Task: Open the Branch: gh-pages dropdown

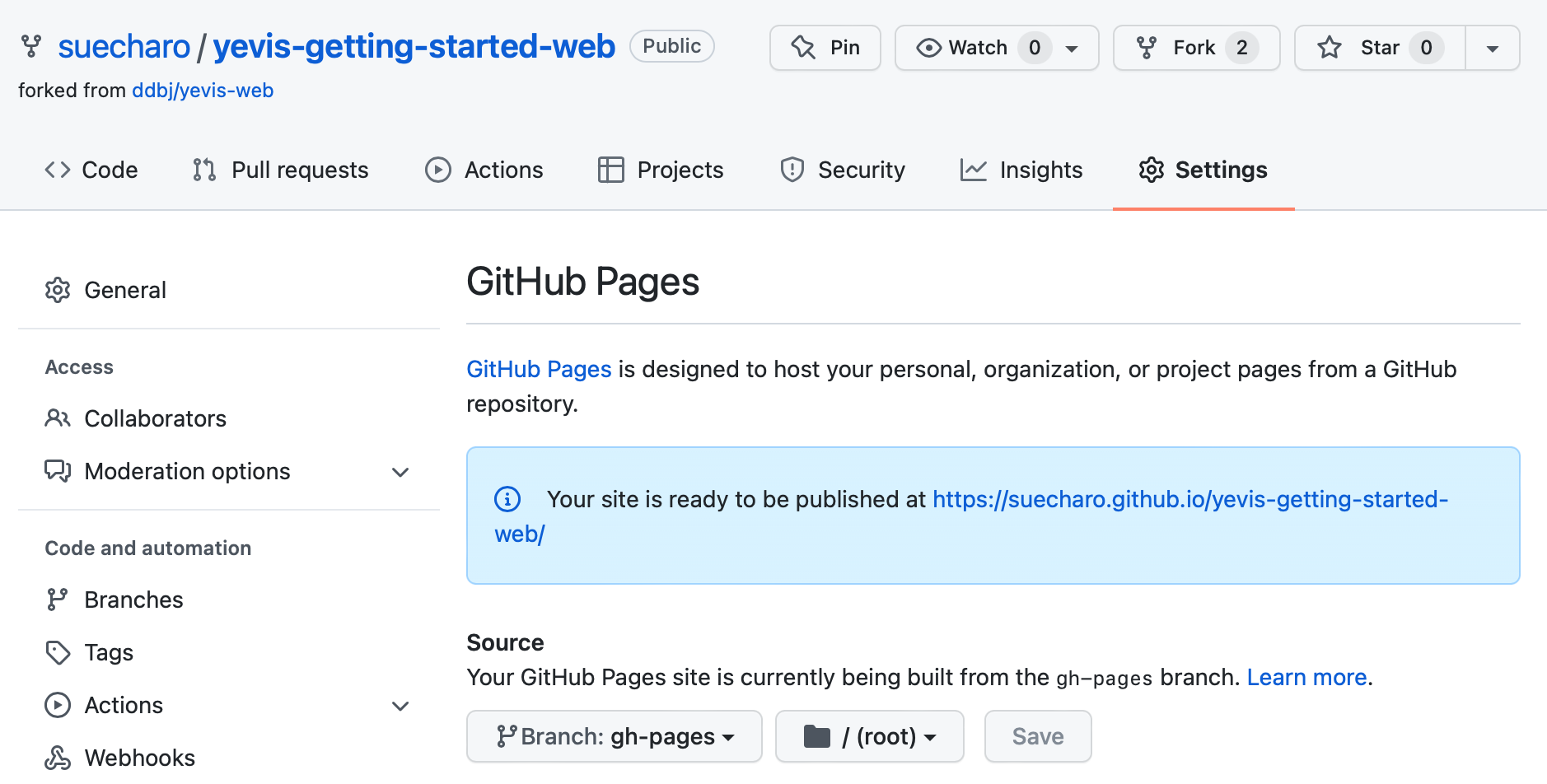Action: pos(615,736)
